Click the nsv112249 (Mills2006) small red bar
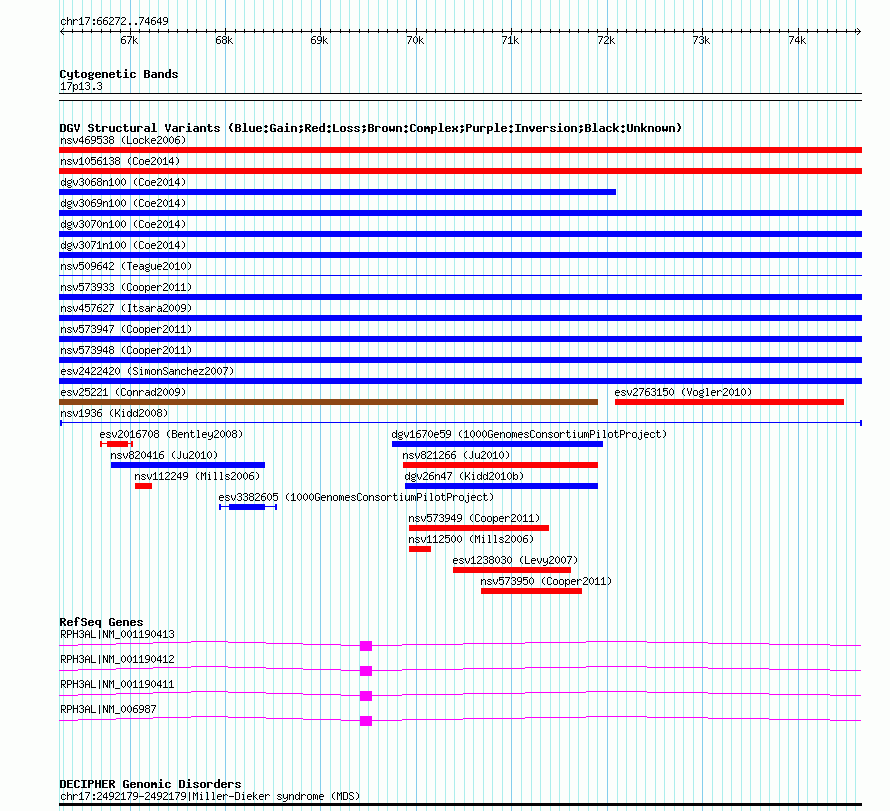Viewport: 890px width, 811px height. point(143,486)
